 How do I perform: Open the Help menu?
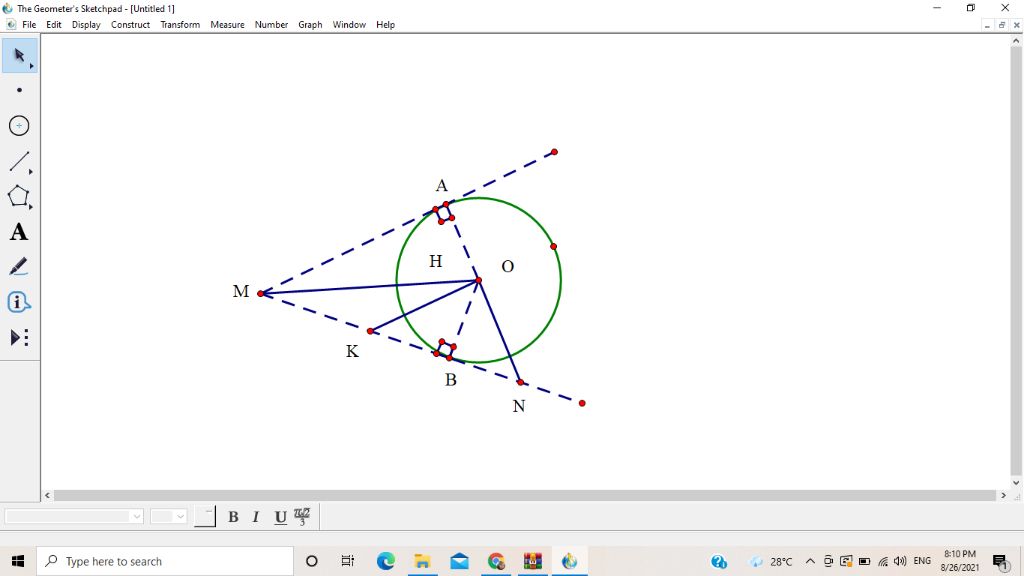point(385,25)
